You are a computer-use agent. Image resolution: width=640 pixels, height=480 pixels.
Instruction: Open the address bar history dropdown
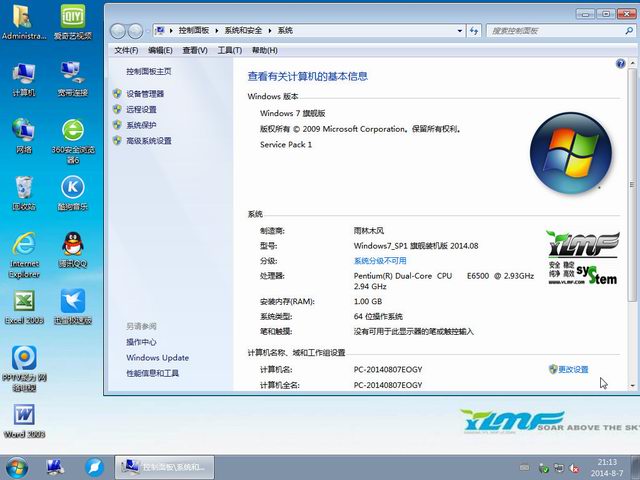(x=460, y=31)
